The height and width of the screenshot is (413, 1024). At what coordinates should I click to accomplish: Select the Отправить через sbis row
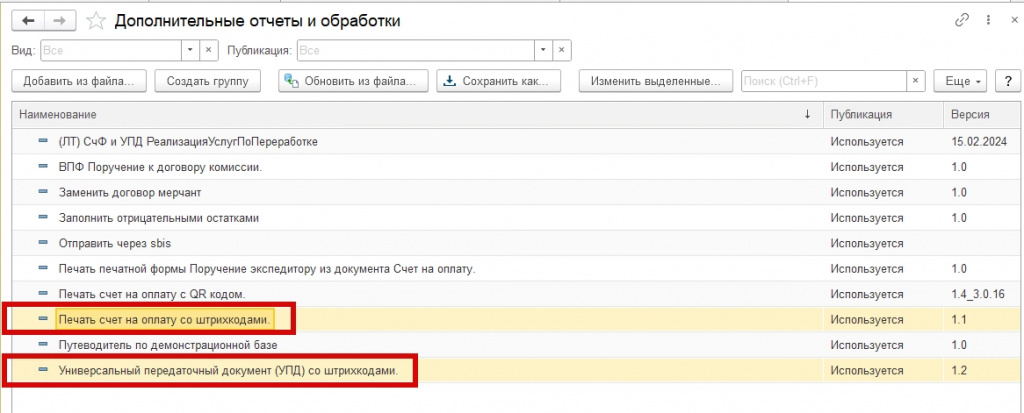515,243
